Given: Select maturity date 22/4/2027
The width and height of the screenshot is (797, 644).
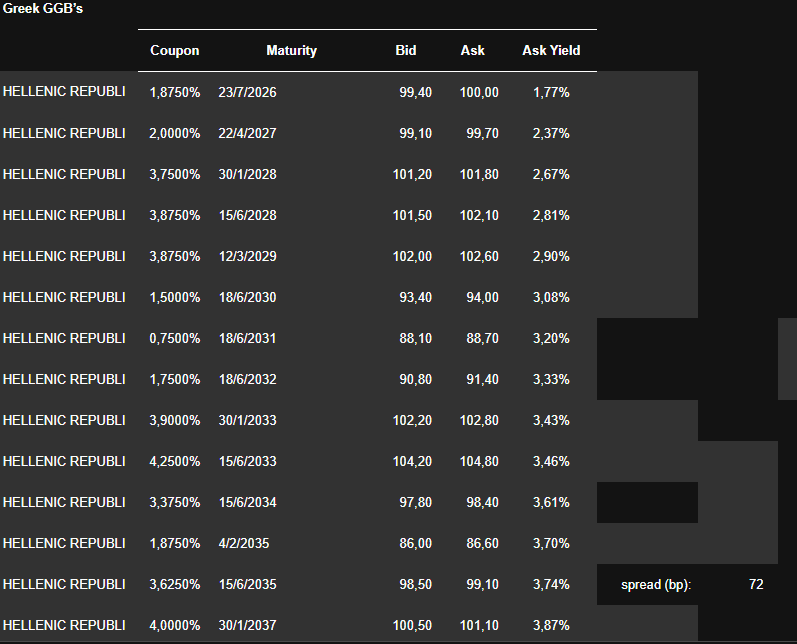Looking at the screenshot, I should [248, 133].
